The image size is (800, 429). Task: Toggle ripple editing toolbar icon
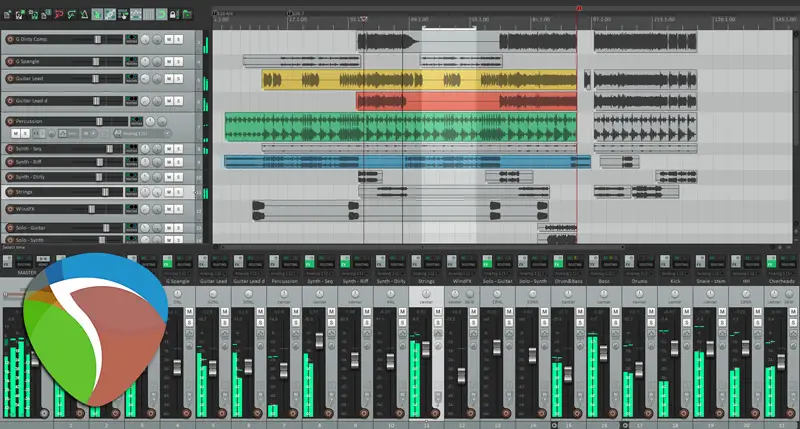tap(122, 14)
